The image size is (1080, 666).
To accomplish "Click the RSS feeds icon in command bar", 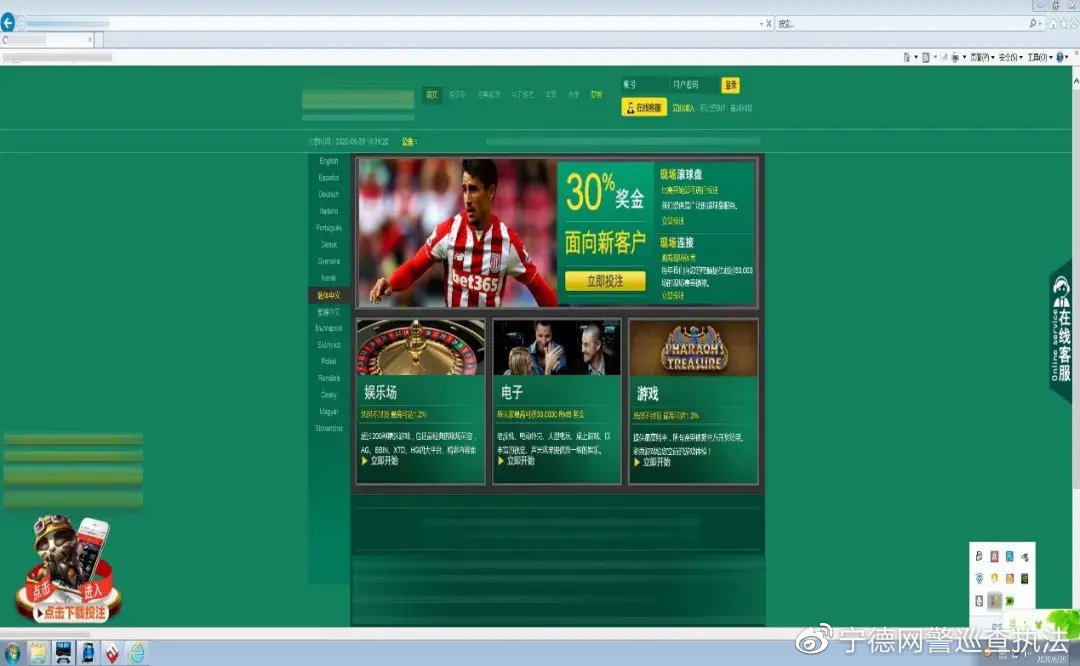I will 926,57.
